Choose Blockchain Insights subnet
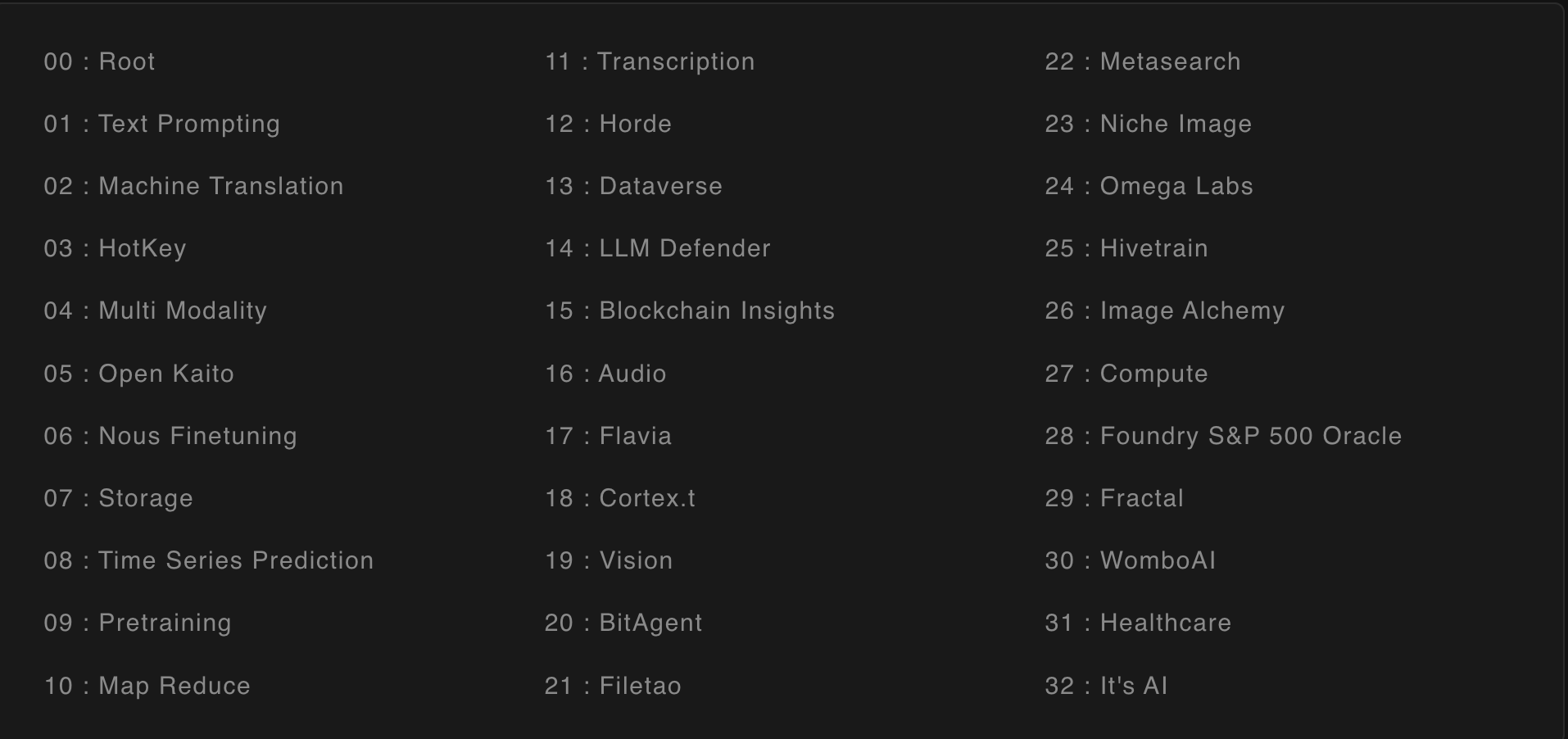This screenshot has width=1568, height=739. tap(690, 311)
